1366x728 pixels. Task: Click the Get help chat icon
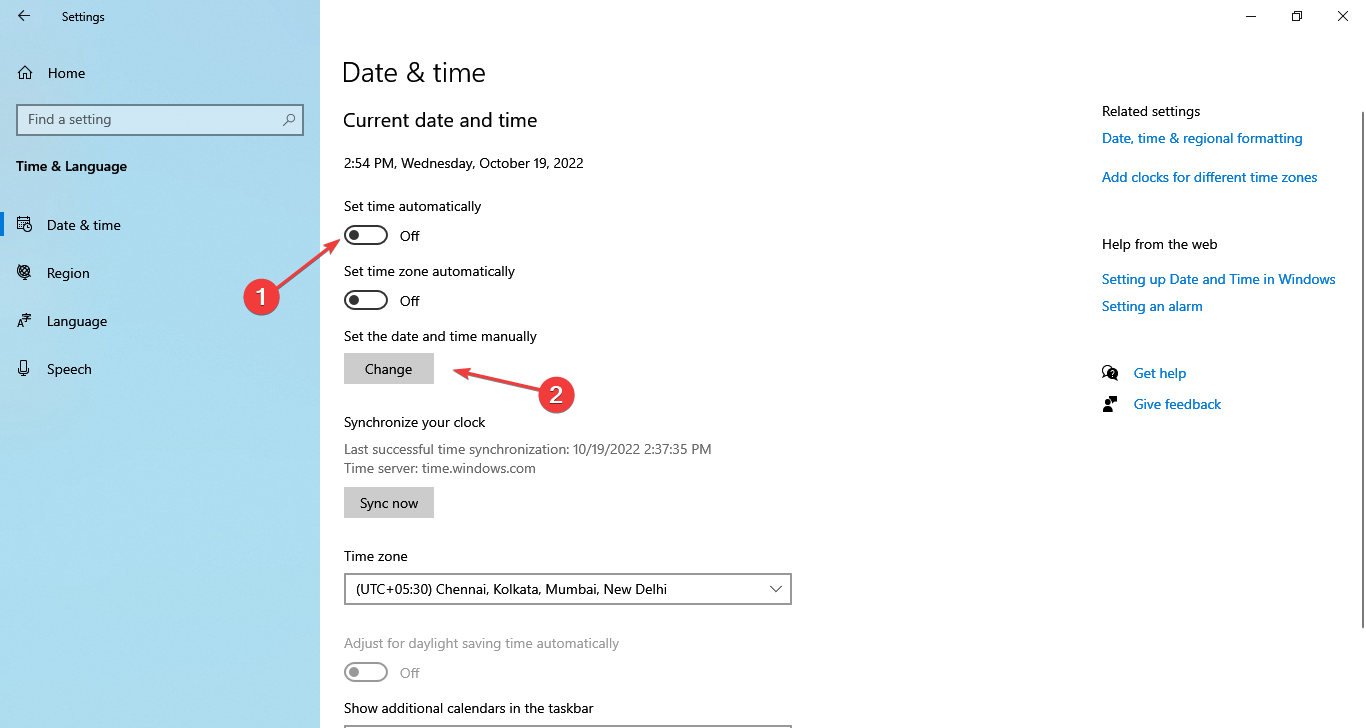pos(1110,373)
